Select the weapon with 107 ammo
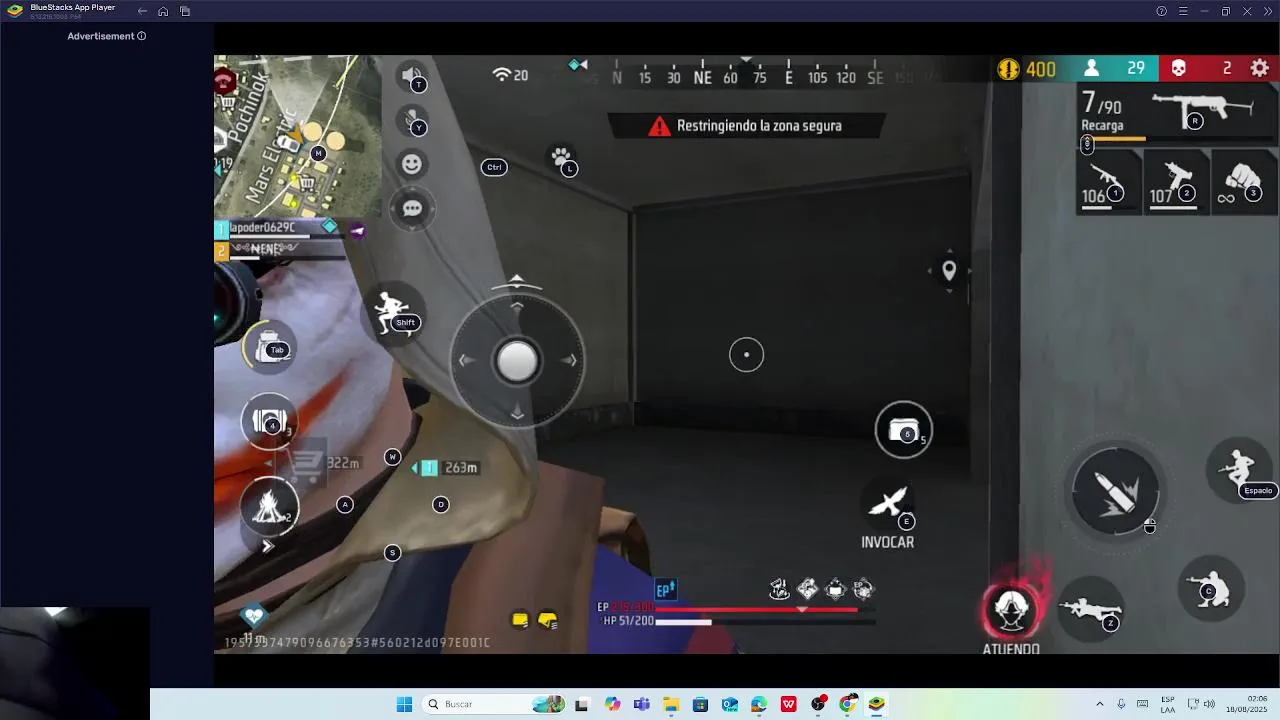This screenshot has width=1280, height=720. click(1175, 182)
